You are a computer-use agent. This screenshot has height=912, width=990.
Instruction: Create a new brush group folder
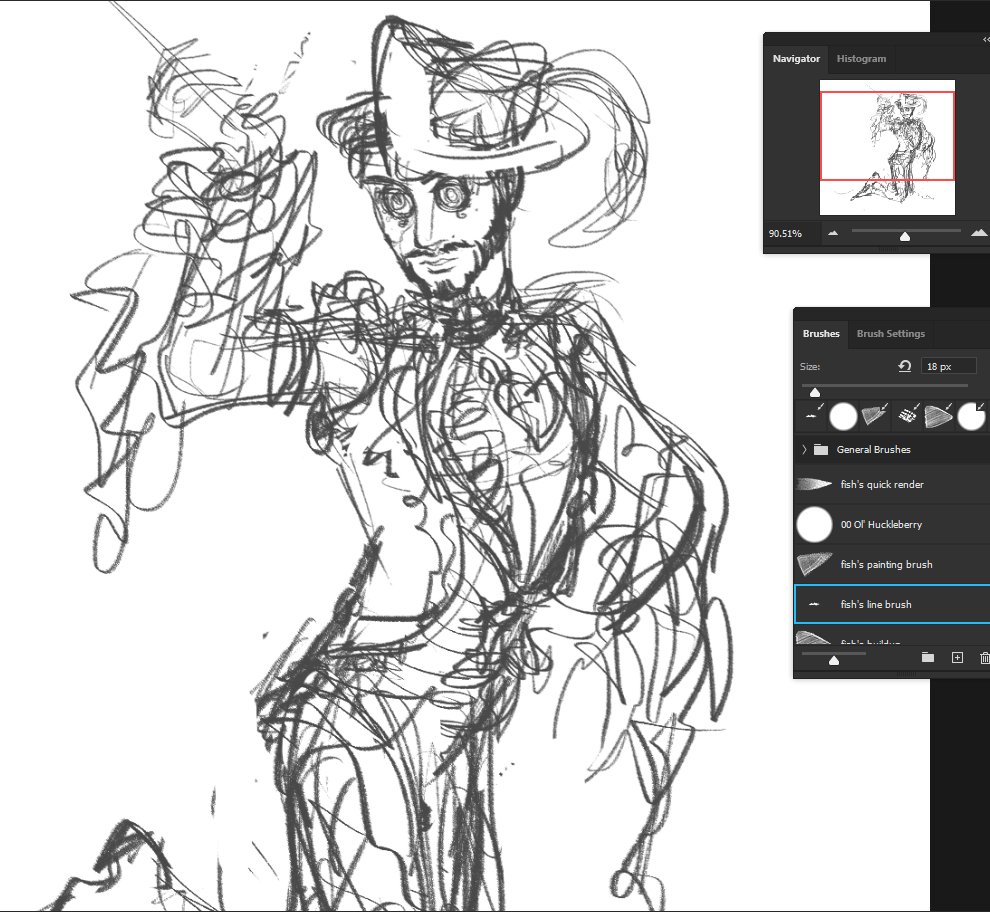927,657
